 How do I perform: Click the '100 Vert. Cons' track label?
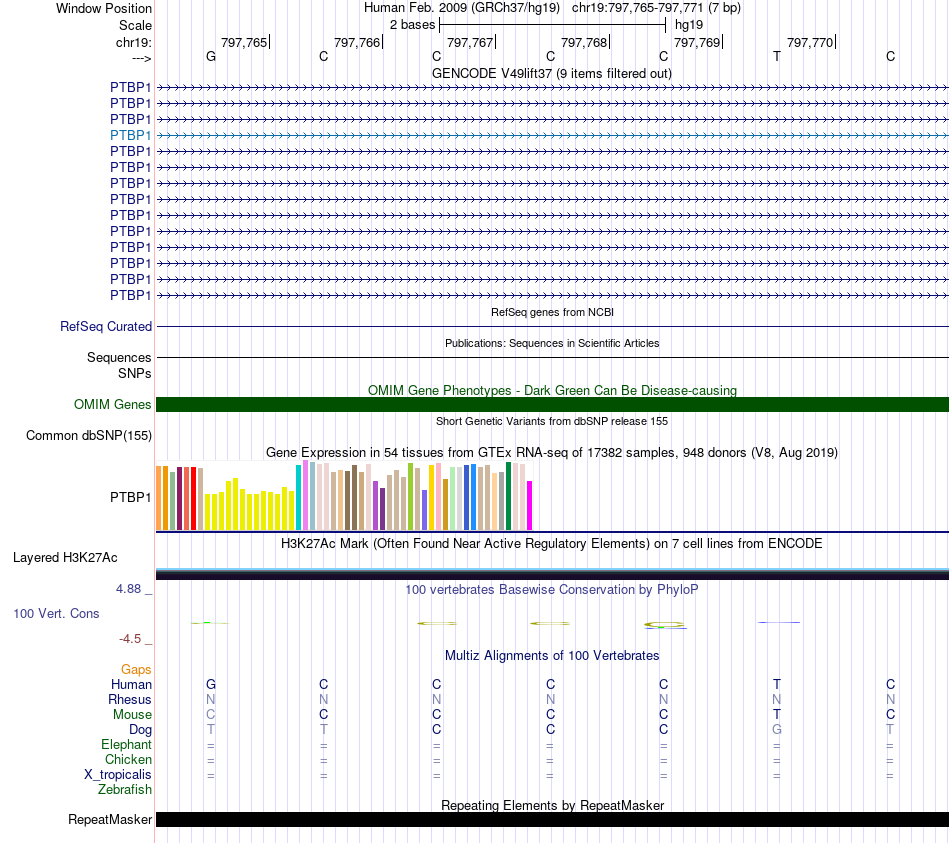pos(56,613)
